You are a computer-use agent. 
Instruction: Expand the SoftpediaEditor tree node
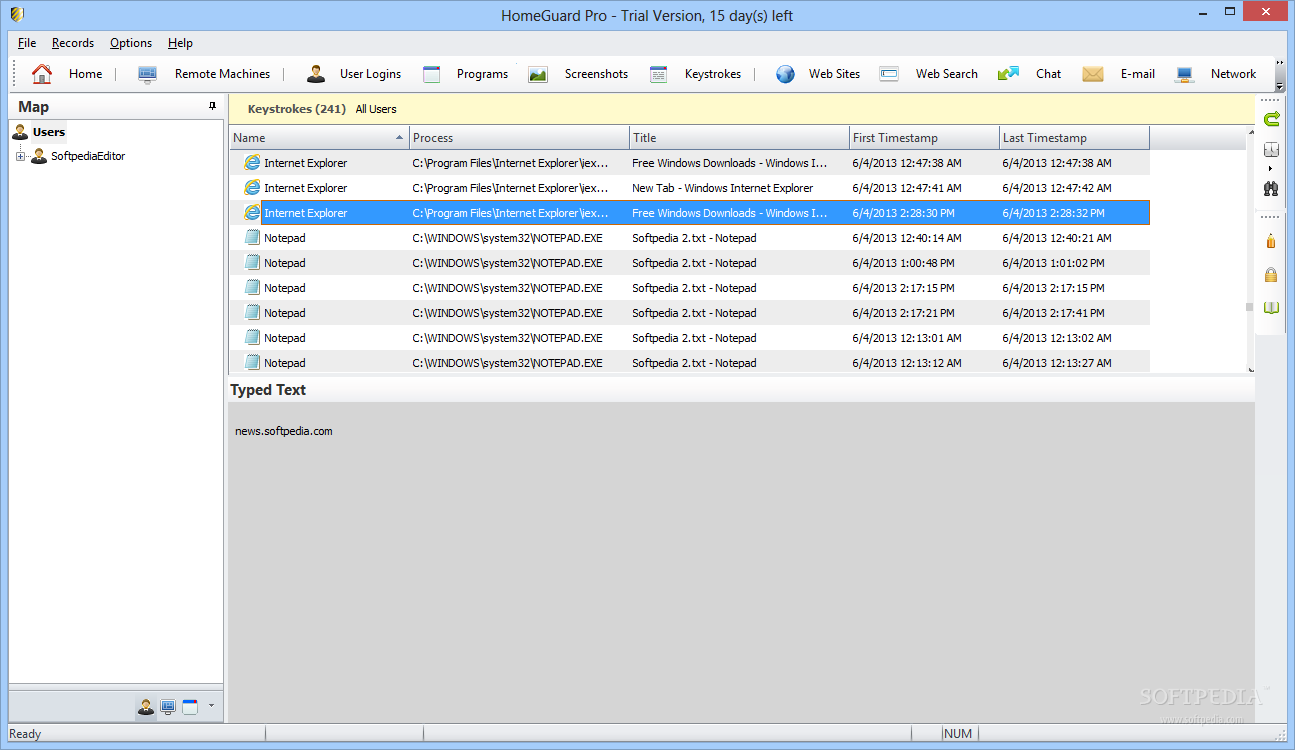tap(20, 156)
